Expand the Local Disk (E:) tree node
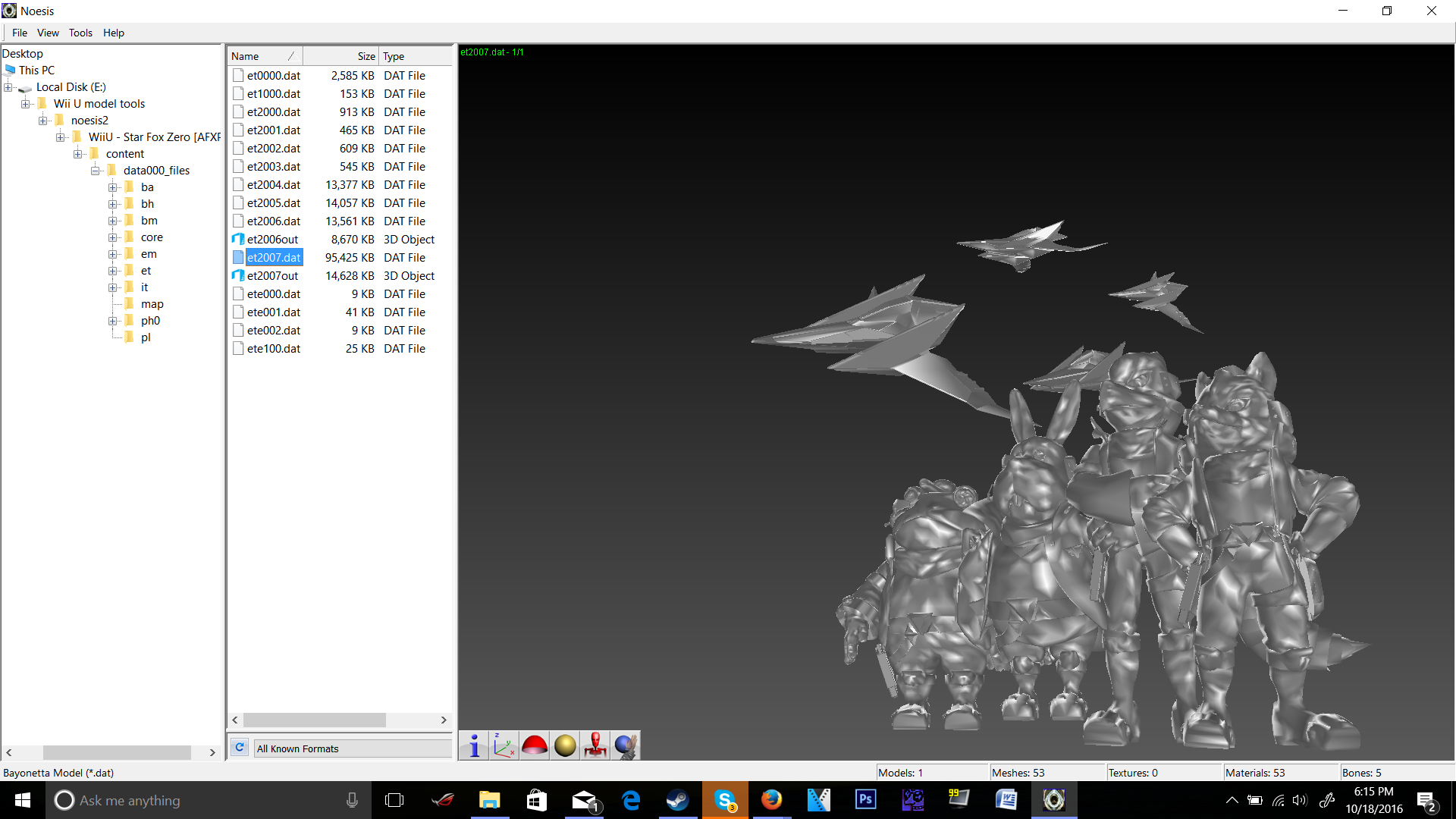This screenshot has width=1456, height=819. click(8, 87)
